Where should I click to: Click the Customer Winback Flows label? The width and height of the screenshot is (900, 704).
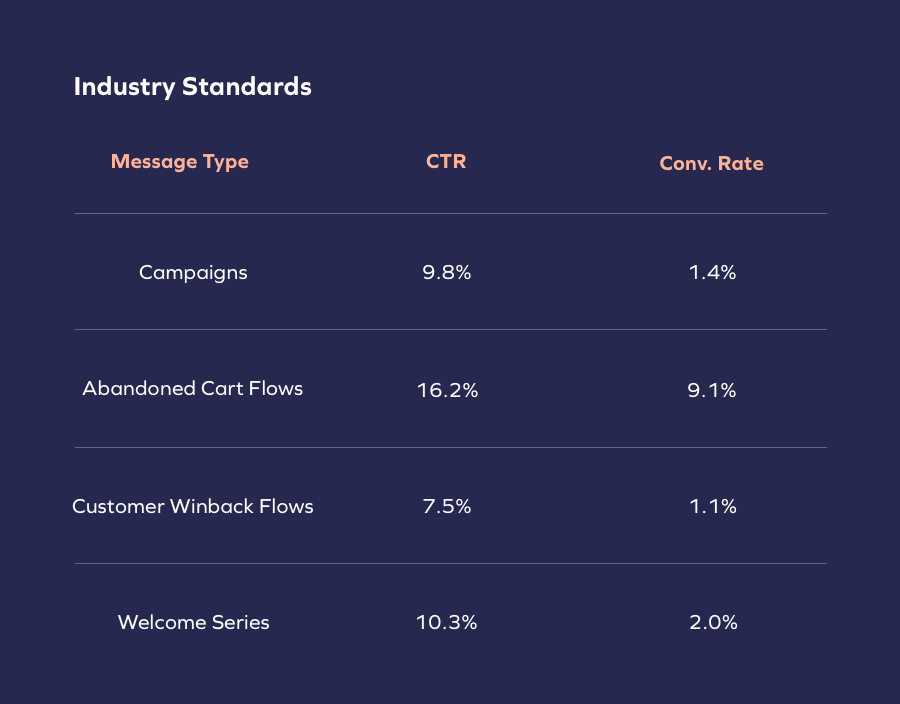193,506
